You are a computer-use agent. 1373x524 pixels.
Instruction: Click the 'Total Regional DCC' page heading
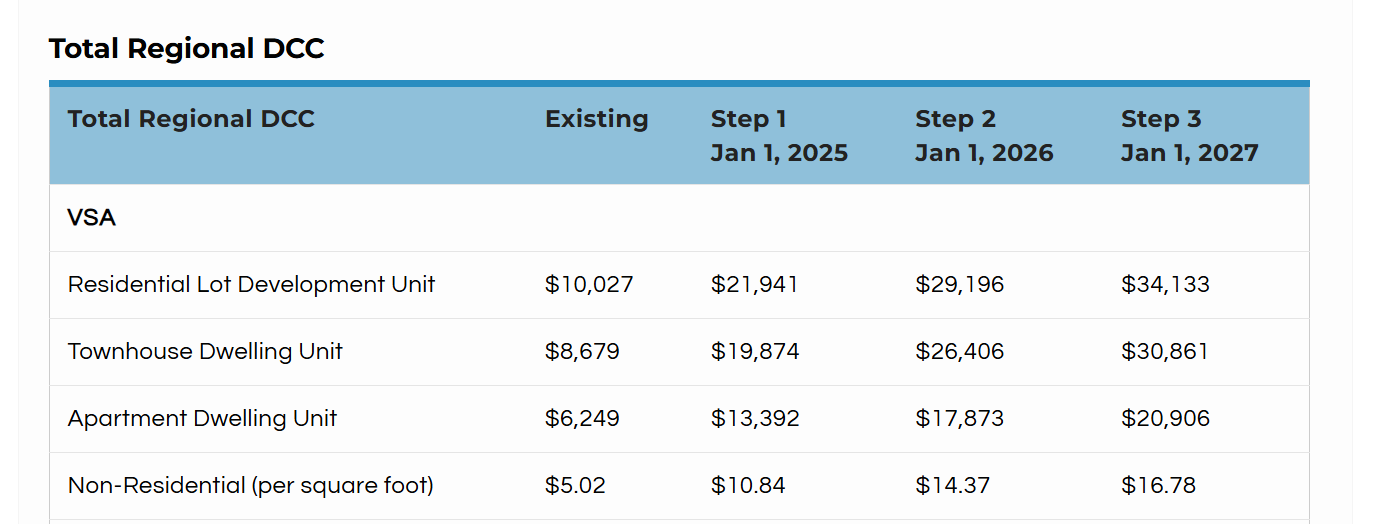point(187,49)
